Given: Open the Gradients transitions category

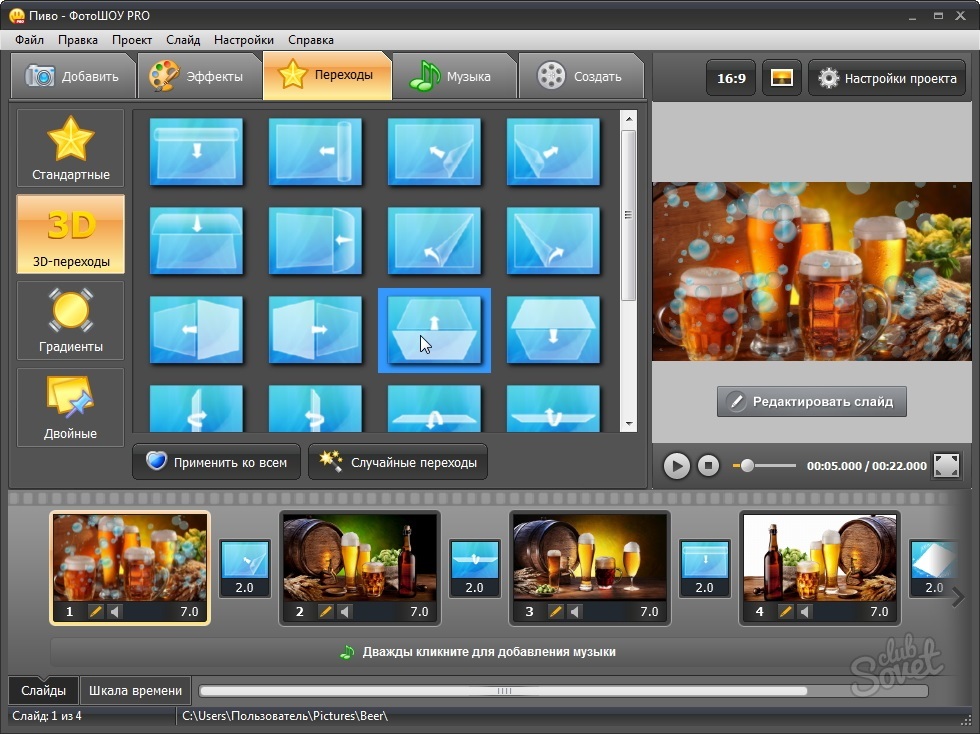Looking at the screenshot, I should point(70,320).
